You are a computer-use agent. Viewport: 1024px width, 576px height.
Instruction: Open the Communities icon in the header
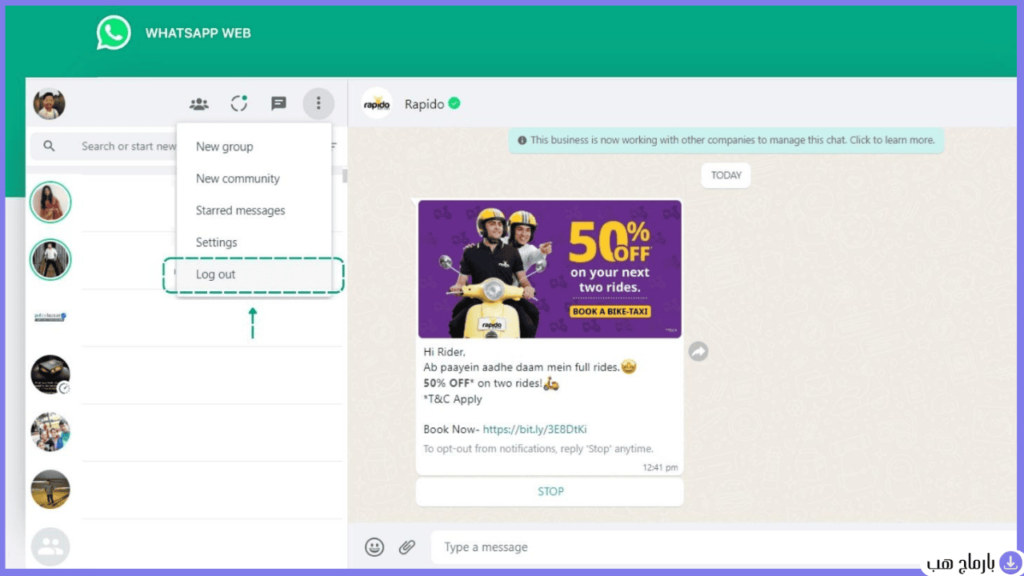[x=199, y=104]
